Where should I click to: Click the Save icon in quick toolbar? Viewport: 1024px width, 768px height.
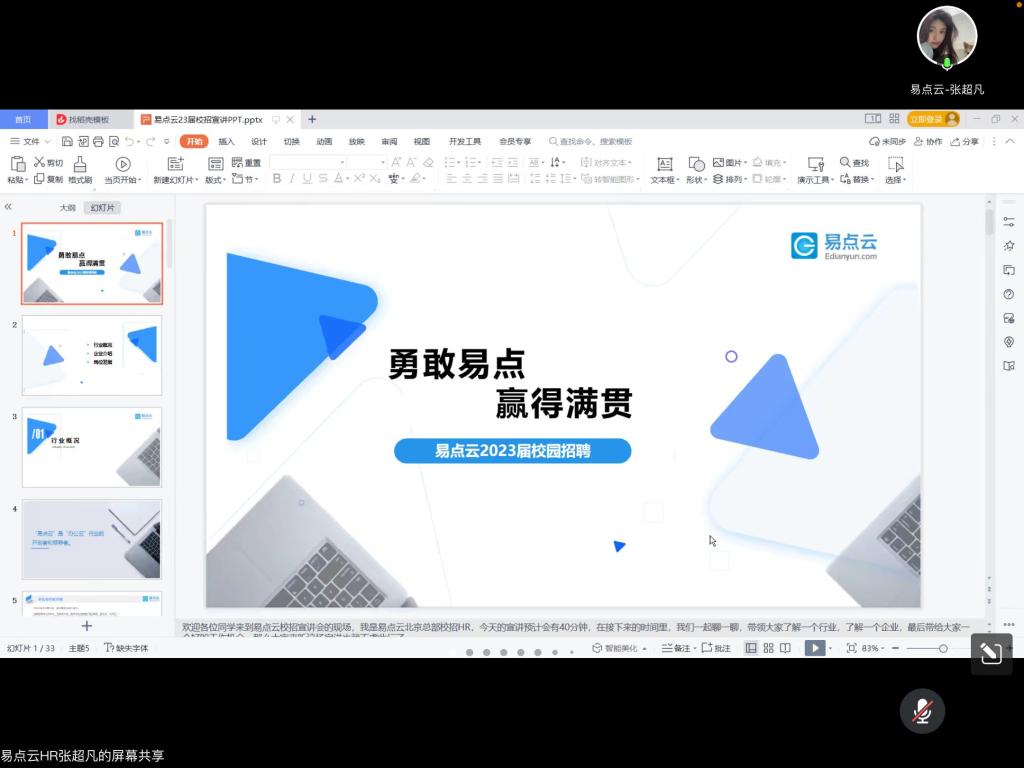67,141
